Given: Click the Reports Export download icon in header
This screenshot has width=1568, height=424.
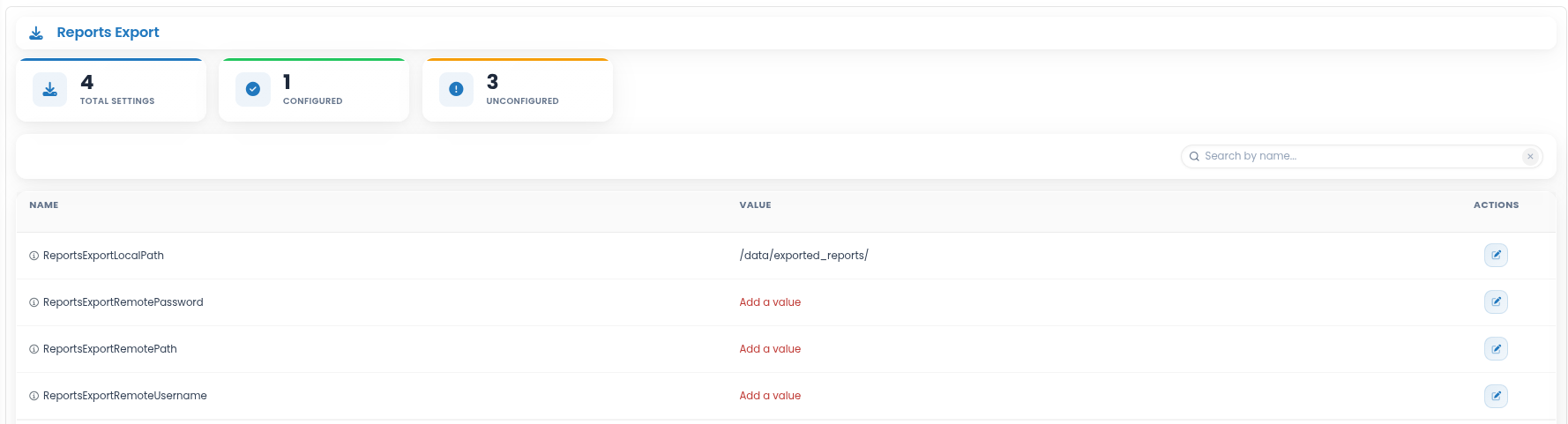Looking at the screenshot, I should tap(36, 33).
